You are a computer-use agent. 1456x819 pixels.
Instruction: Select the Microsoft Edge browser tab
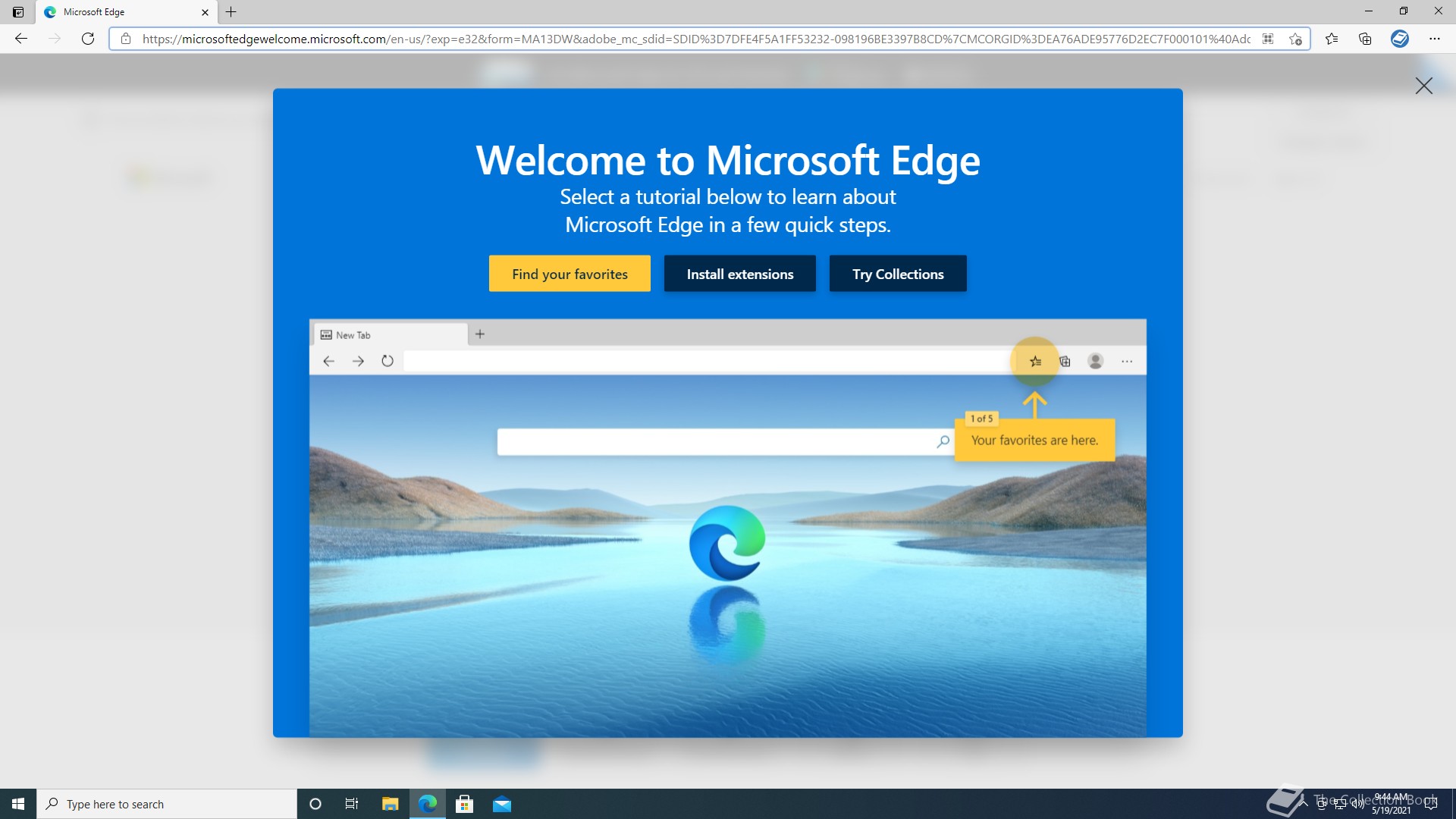126,12
